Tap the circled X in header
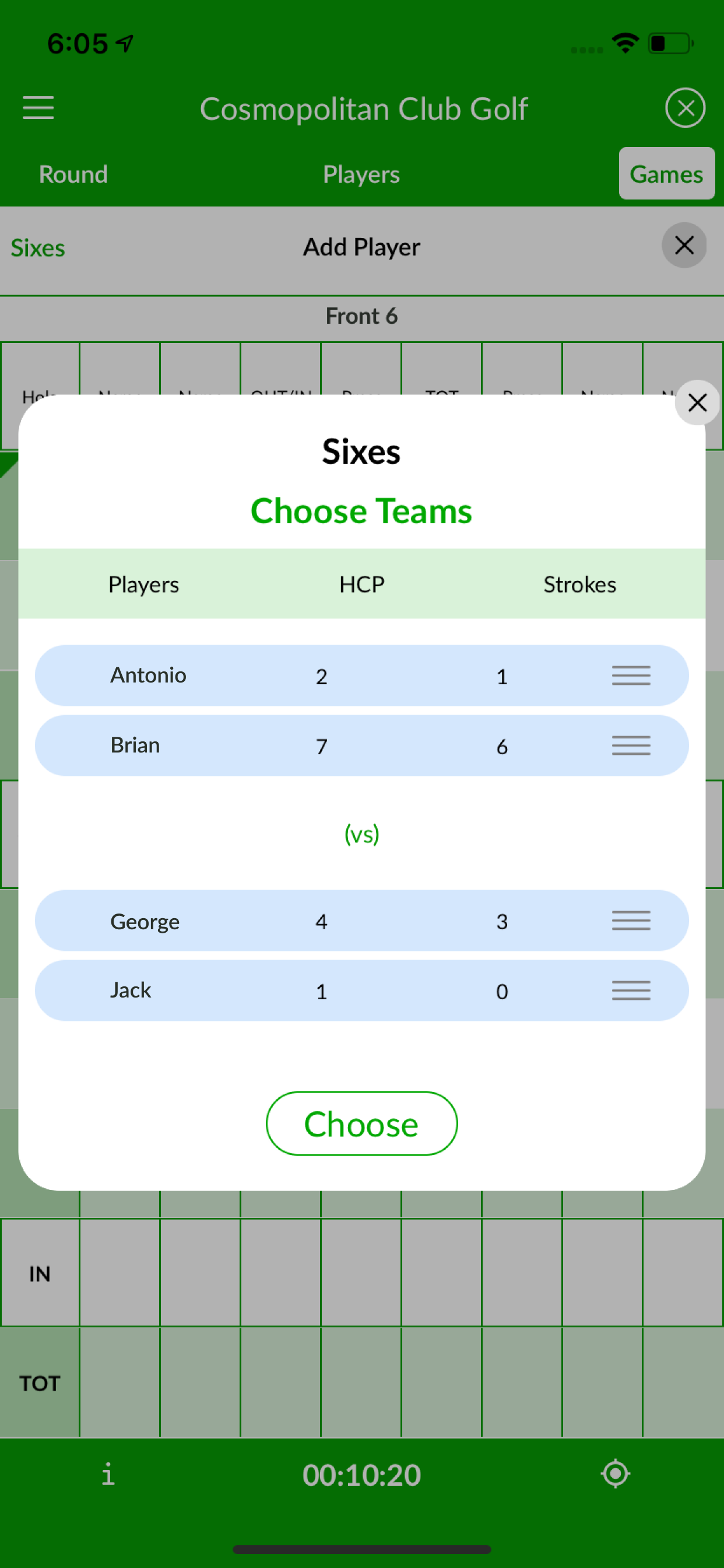Image resolution: width=724 pixels, height=1568 pixels. [x=684, y=108]
